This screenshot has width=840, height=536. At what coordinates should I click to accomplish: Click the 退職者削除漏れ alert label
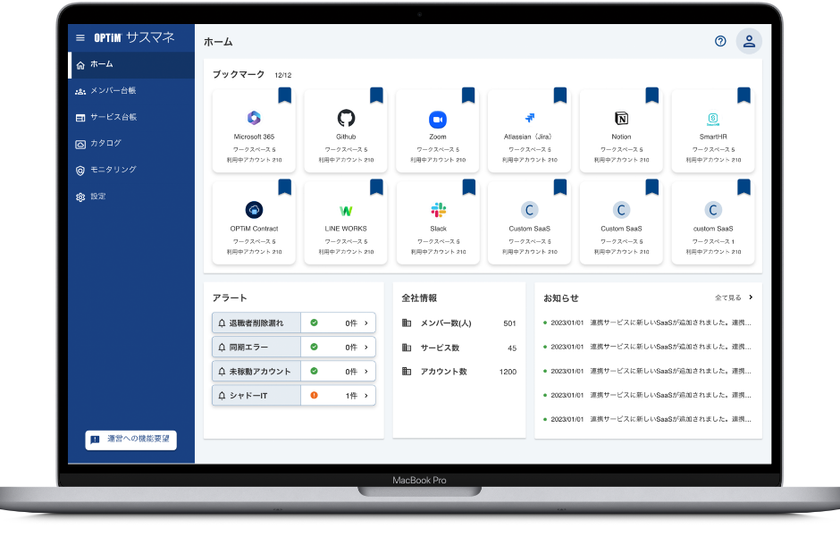coord(257,323)
